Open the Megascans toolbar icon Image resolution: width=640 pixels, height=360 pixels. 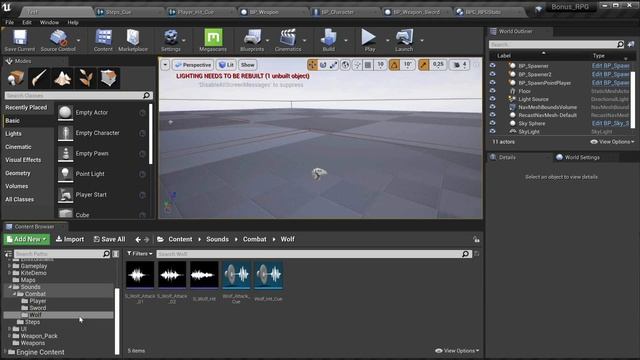213,40
